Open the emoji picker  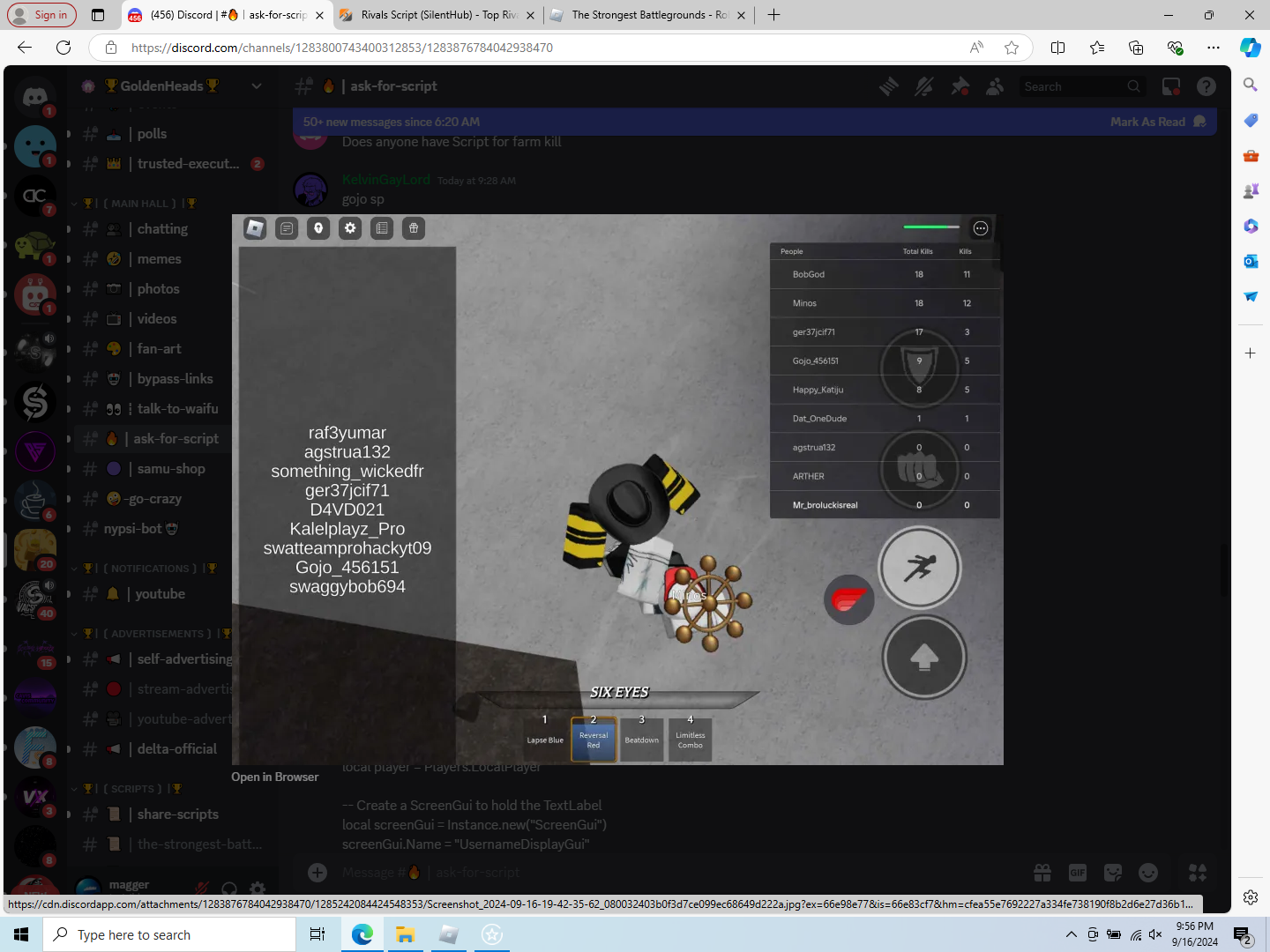[1148, 873]
